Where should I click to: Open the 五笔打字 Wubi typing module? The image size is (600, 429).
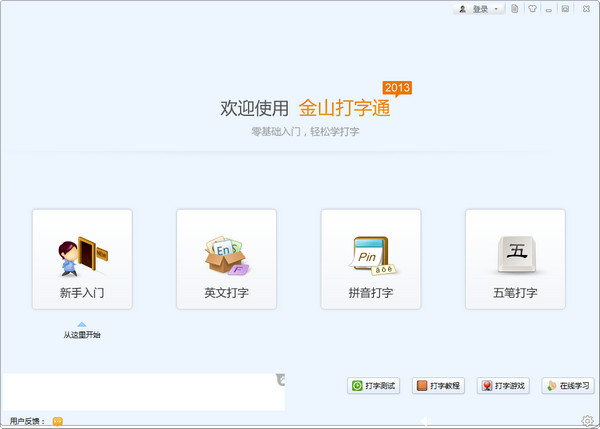[515, 259]
